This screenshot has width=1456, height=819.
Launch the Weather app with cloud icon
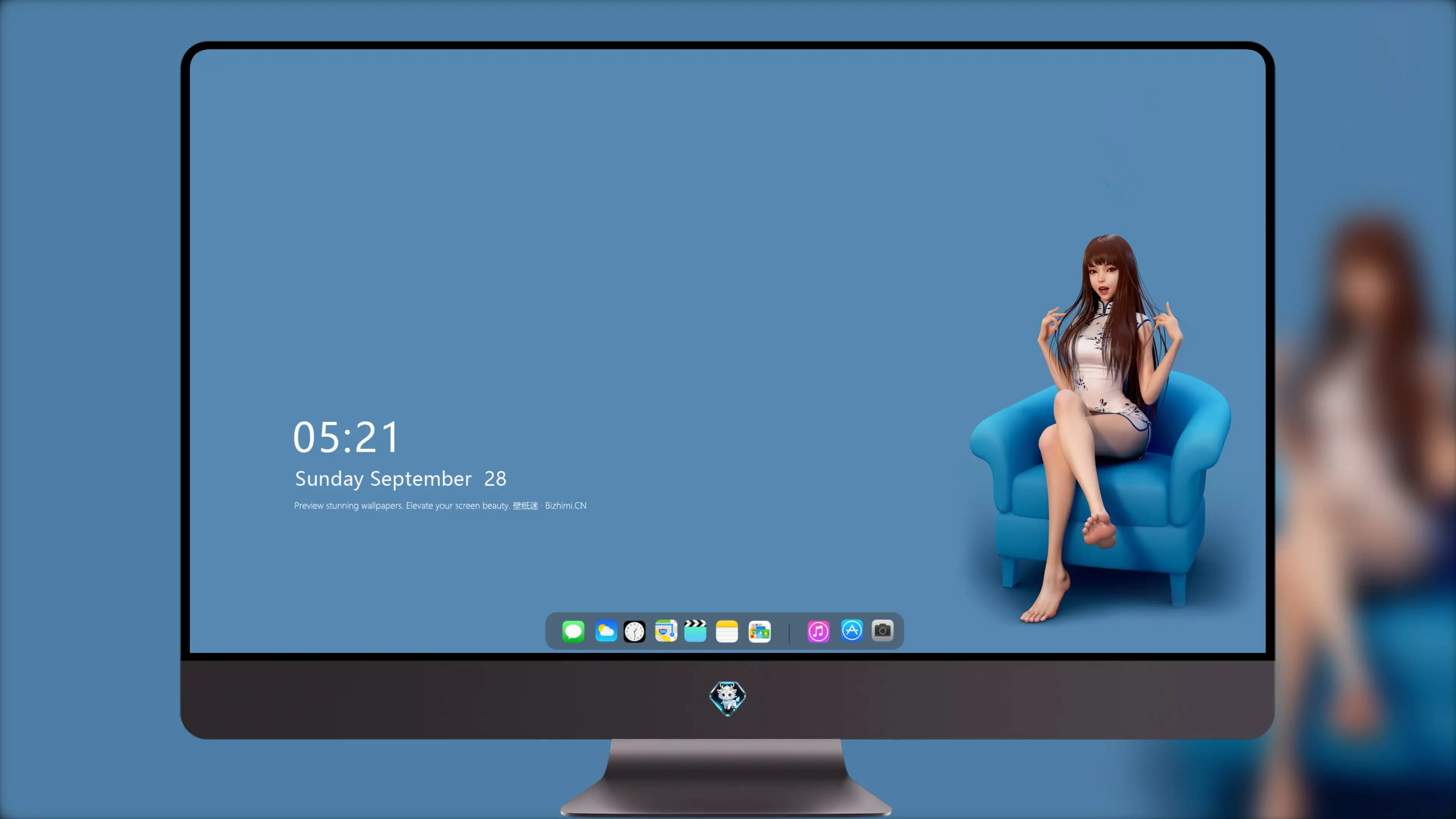(x=606, y=631)
